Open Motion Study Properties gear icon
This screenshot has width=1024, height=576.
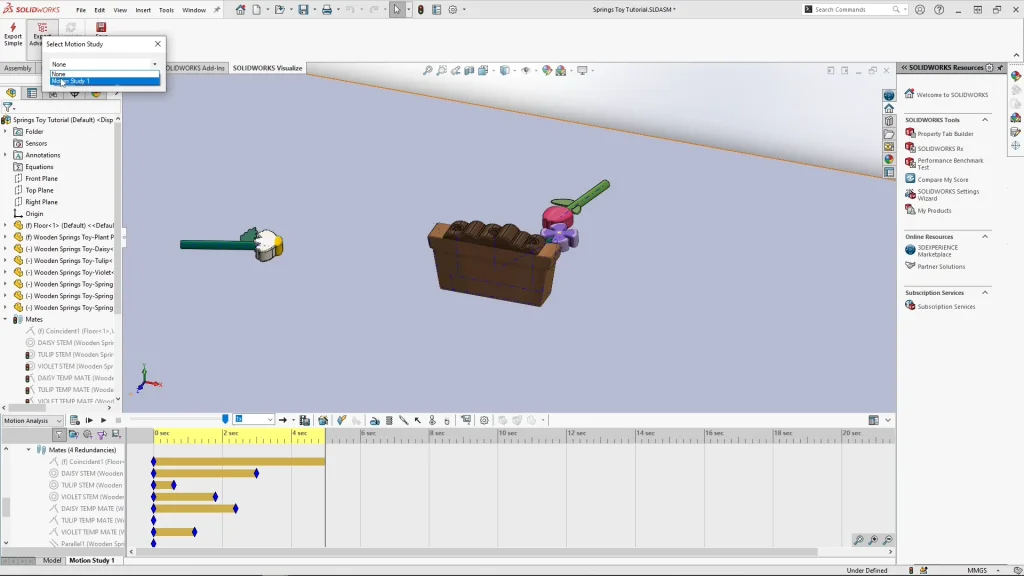pyautogui.click(x=484, y=420)
